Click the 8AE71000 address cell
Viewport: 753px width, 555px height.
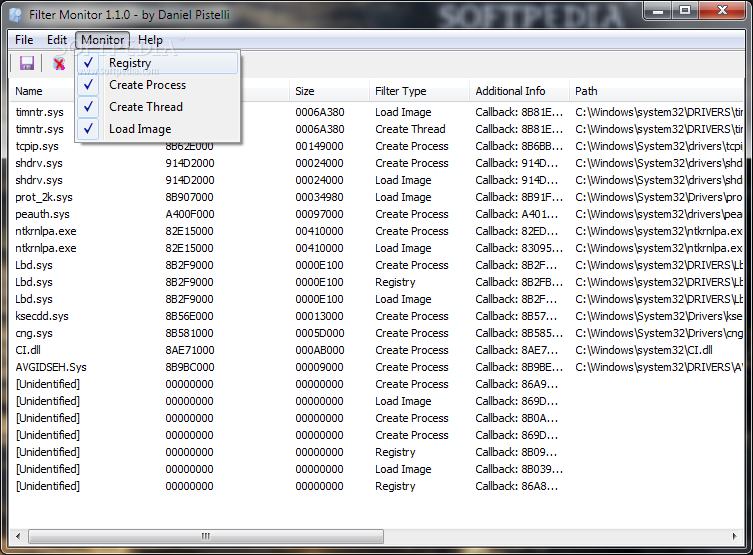(x=190, y=350)
